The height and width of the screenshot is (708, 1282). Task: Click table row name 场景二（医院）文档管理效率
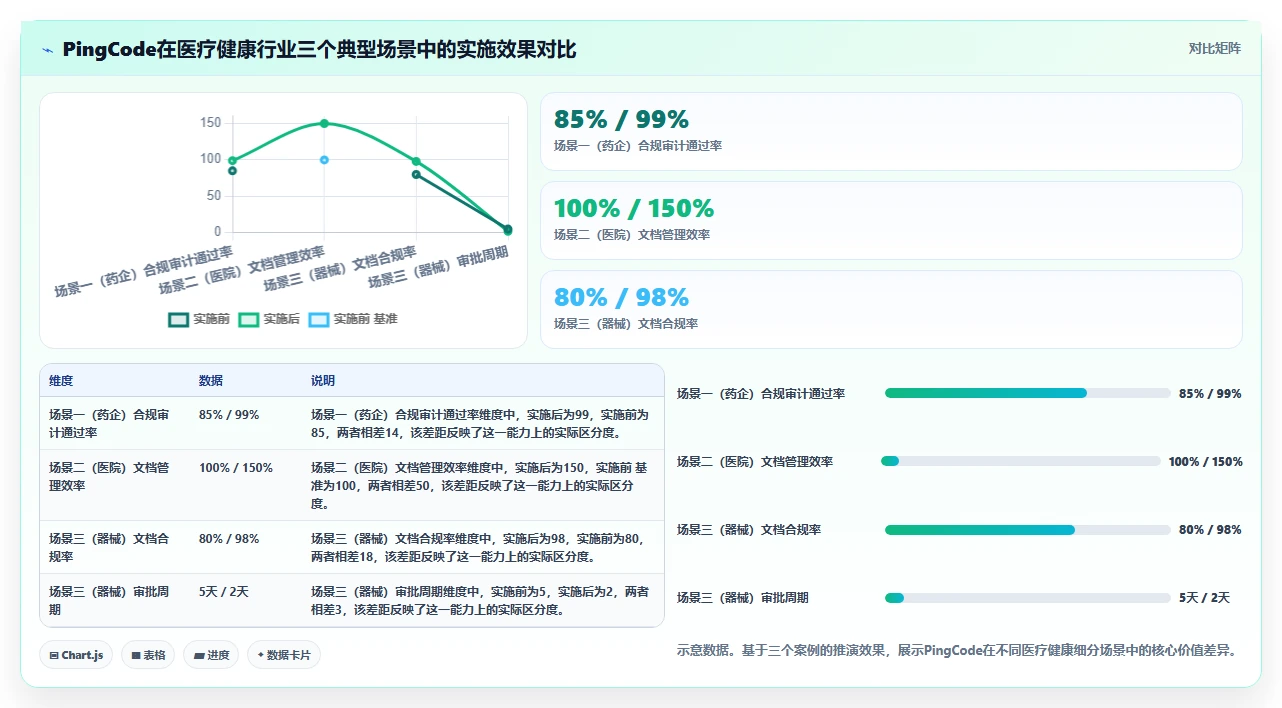pyautogui.click(x=109, y=477)
